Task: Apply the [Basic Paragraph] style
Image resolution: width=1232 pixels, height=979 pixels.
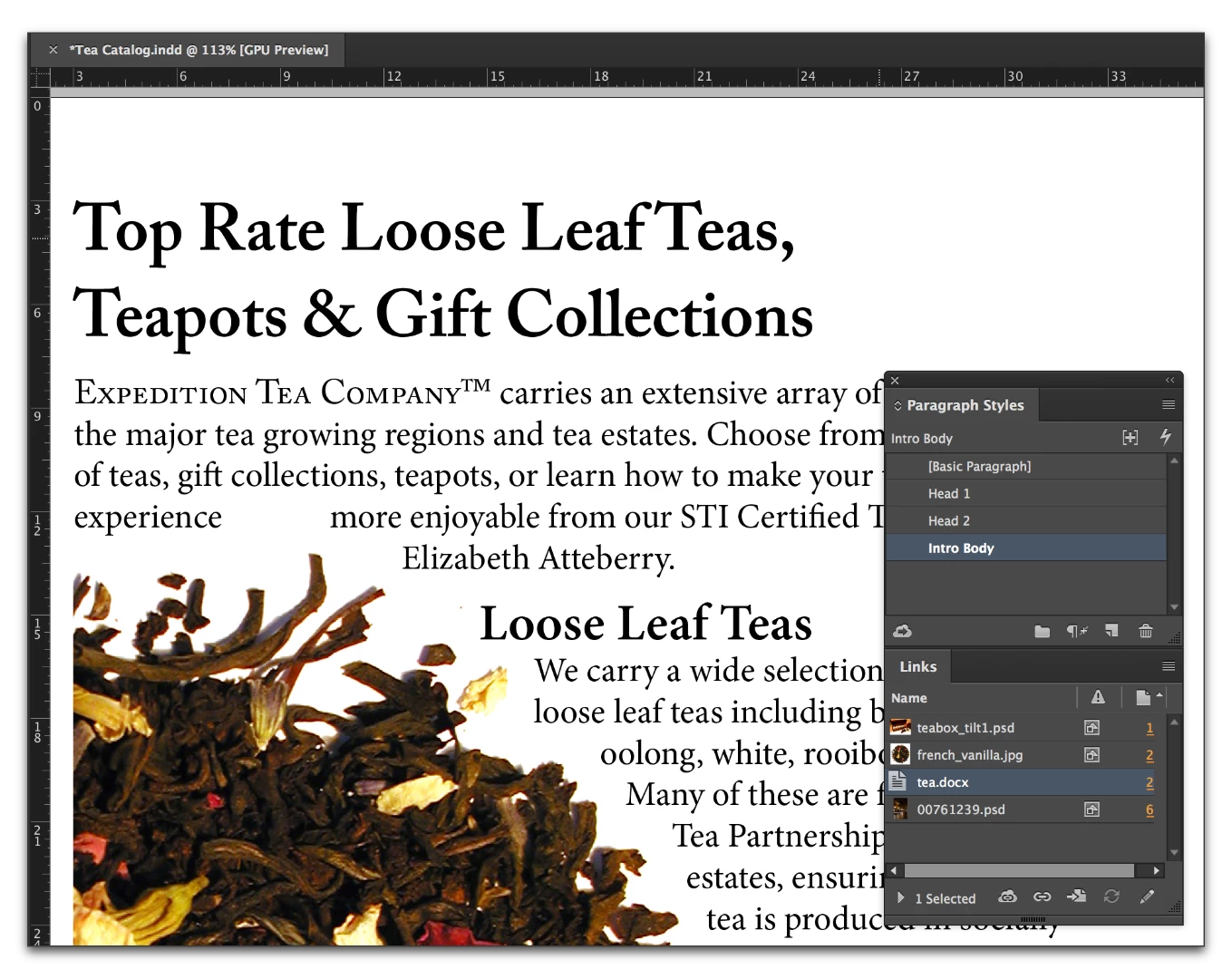Action: (x=1026, y=466)
